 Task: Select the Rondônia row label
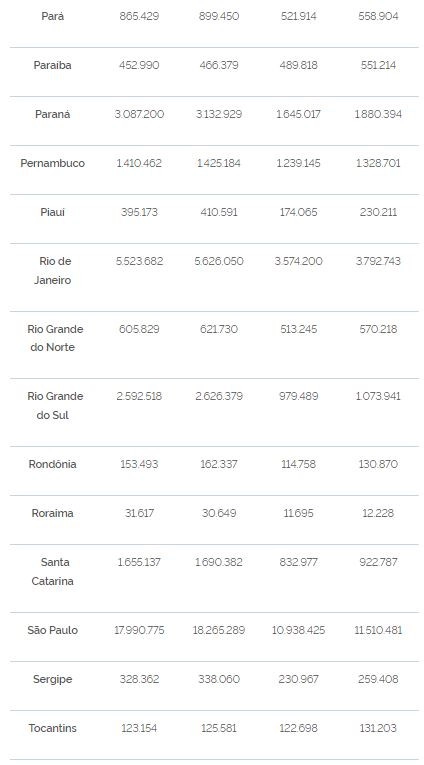coord(53,464)
